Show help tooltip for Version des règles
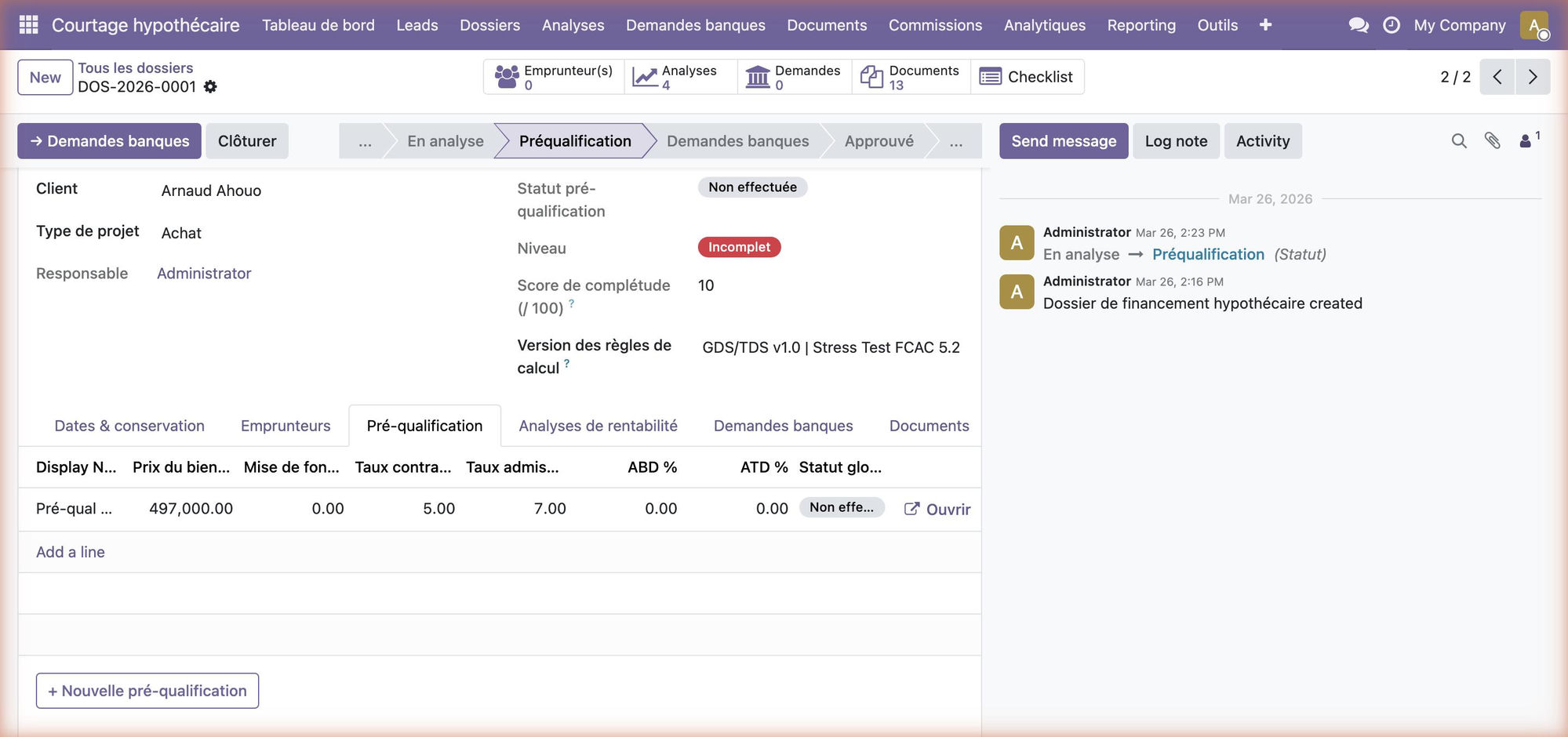Image resolution: width=1568 pixels, height=737 pixels. 566,363
